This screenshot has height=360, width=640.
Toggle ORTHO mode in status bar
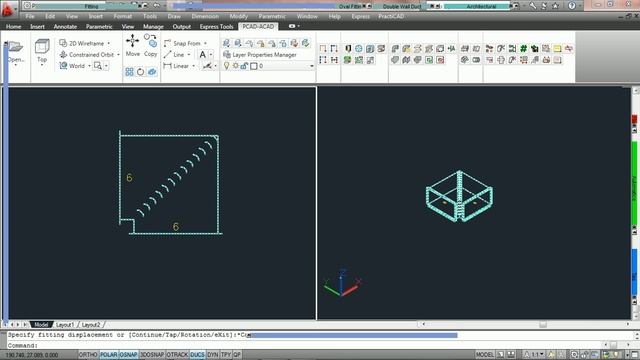pos(88,355)
